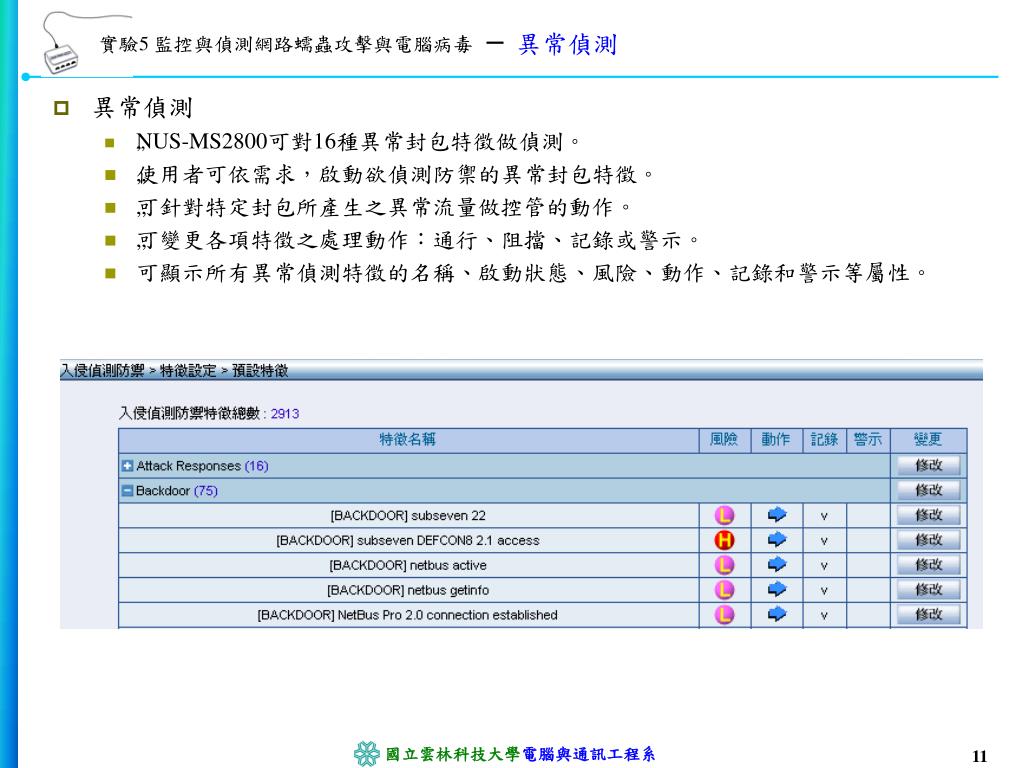Click low-risk L icon for NetBus Pro 2.0
The image size is (1024, 768).
click(724, 615)
